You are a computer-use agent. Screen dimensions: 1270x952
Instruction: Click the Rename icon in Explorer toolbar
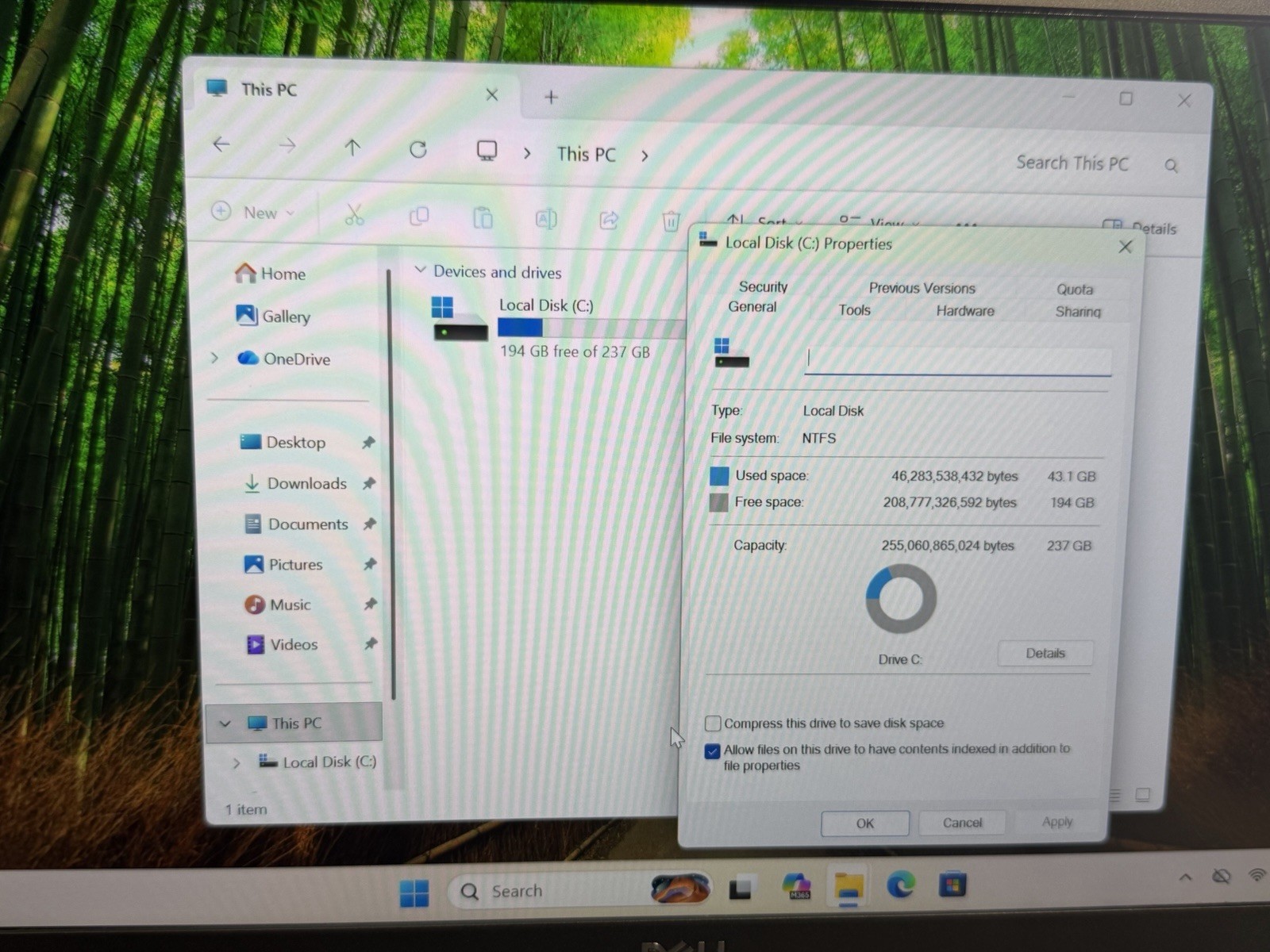click(x=546, y=218)
